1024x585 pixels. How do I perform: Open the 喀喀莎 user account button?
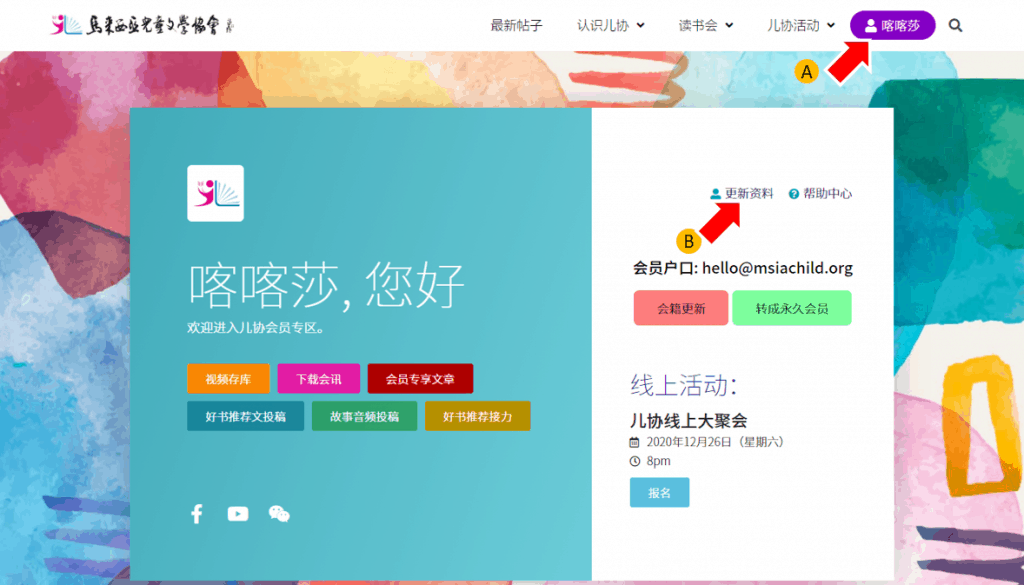pyautogui.click(x=892, y=26)
